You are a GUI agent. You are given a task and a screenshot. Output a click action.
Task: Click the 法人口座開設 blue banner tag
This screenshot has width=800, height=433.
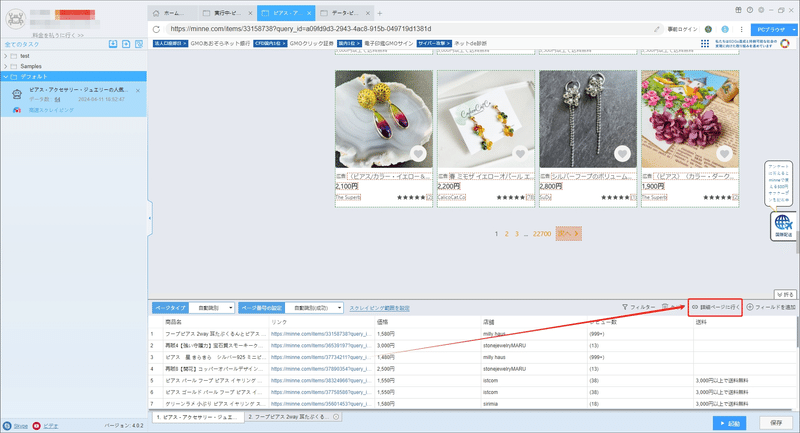pos(170,43)
